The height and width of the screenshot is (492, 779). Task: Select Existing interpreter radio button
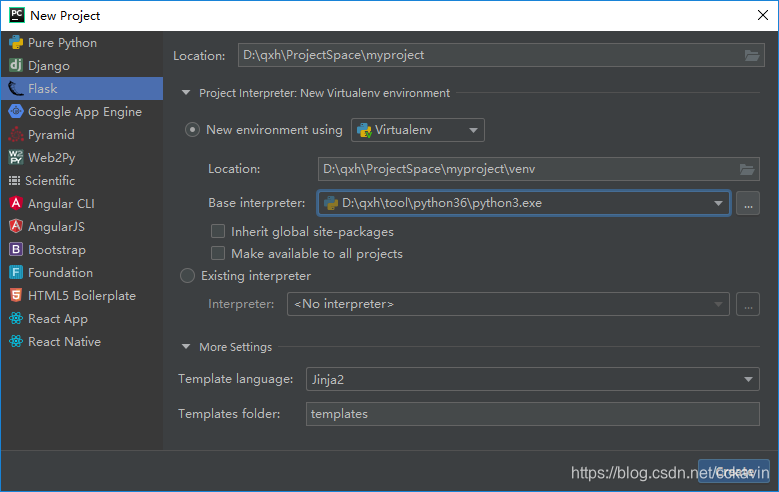(x=187, y=275)
